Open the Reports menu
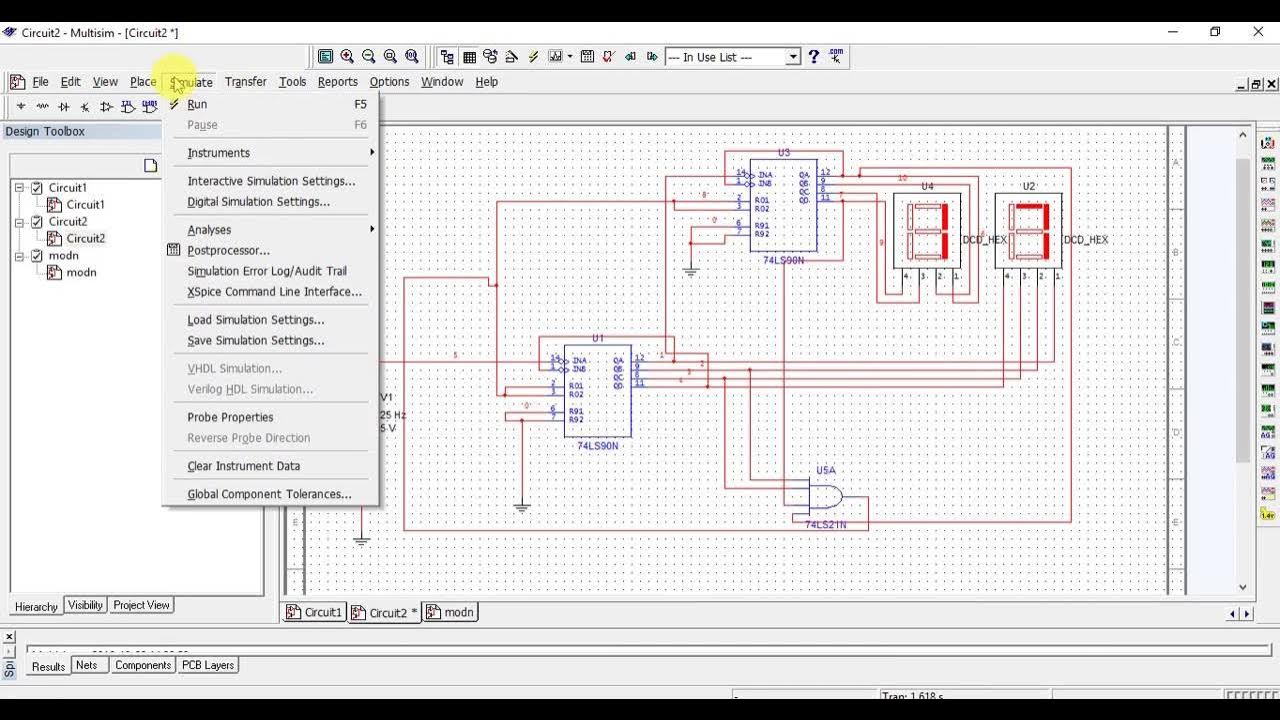The width and height of the screenshot is (1280, 720). click(337, 82)
